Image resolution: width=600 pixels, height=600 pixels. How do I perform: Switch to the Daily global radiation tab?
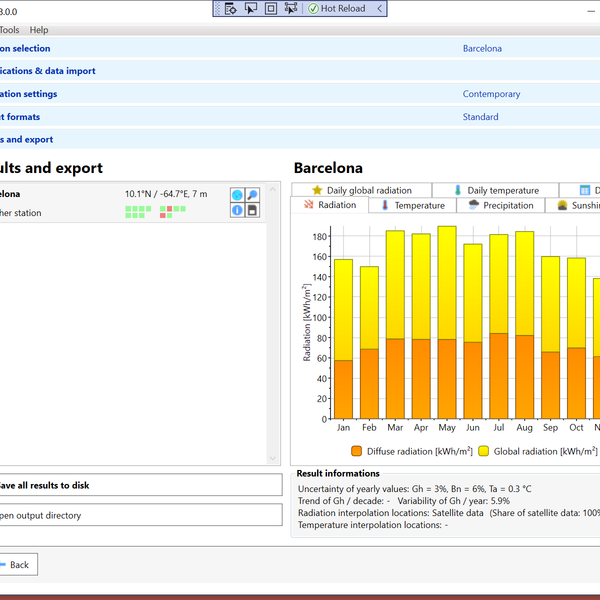[361, 190]
